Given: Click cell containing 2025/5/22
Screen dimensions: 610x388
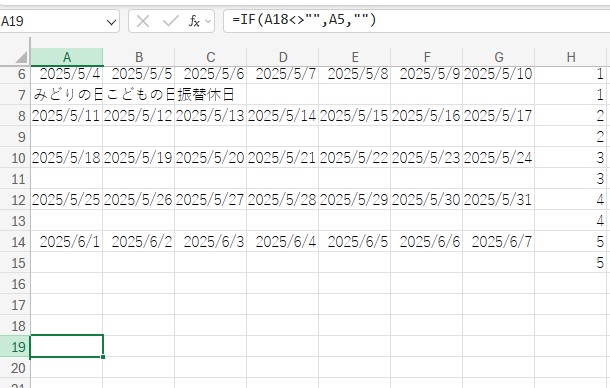Looking at the screenshot, I should click(x=355, y=158).
